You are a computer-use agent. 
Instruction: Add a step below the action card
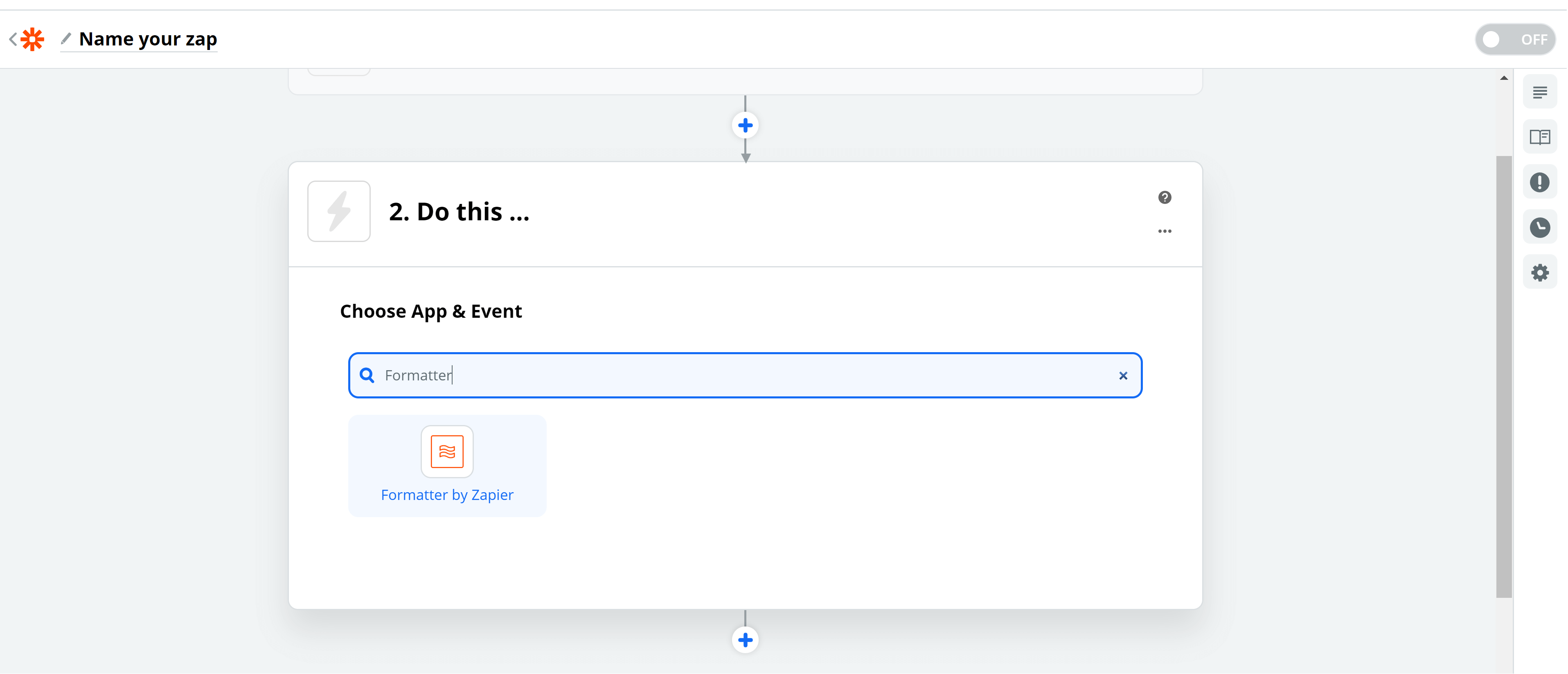point(745,640)
